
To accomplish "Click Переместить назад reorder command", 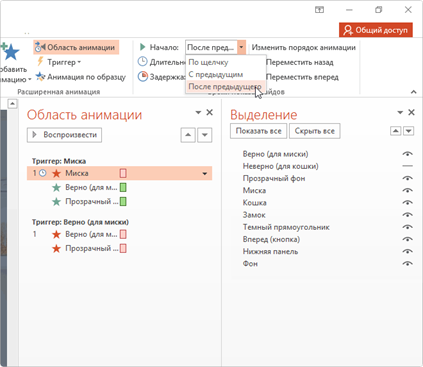I will pyautogui.click(x=300, y=62).
